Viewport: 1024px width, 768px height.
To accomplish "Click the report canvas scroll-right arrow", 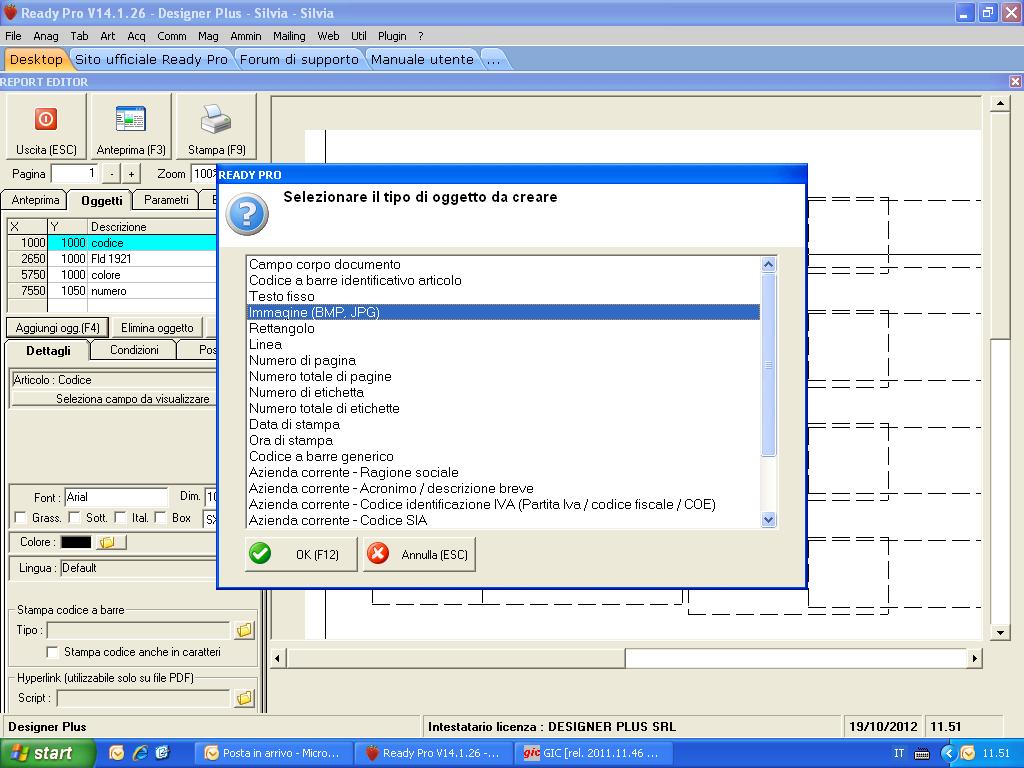I will 974,658.
